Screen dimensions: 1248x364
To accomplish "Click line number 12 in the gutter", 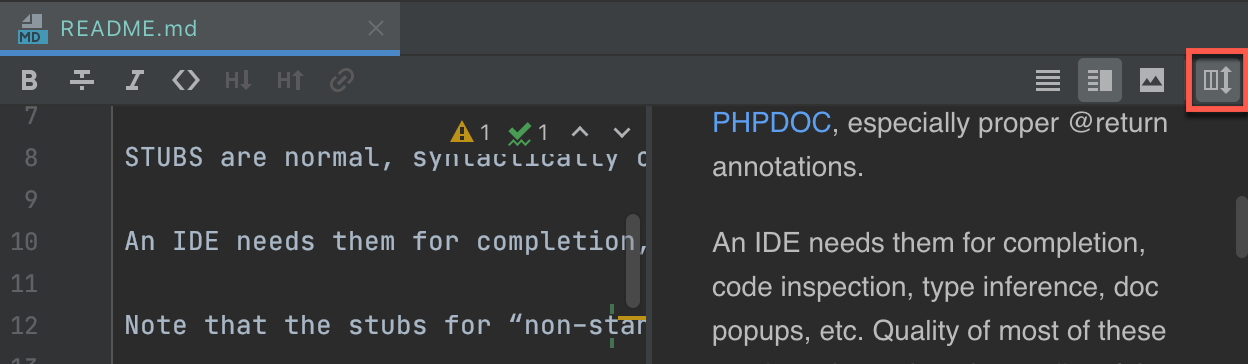I will (x=24, y=325).
